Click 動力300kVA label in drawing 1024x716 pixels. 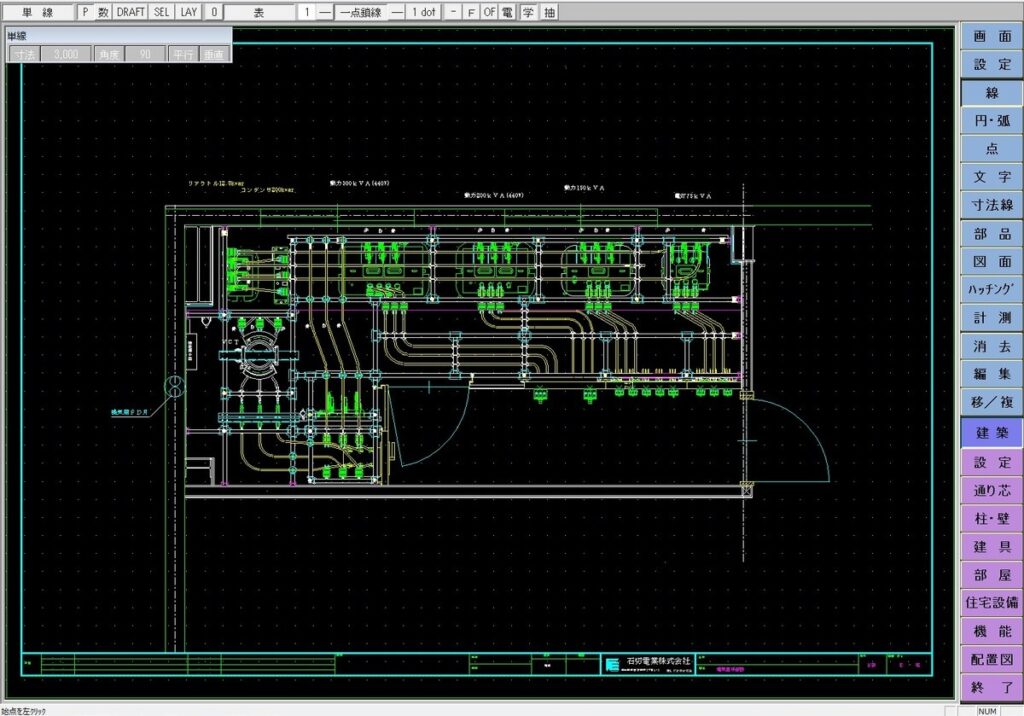[x=359, y=184]
